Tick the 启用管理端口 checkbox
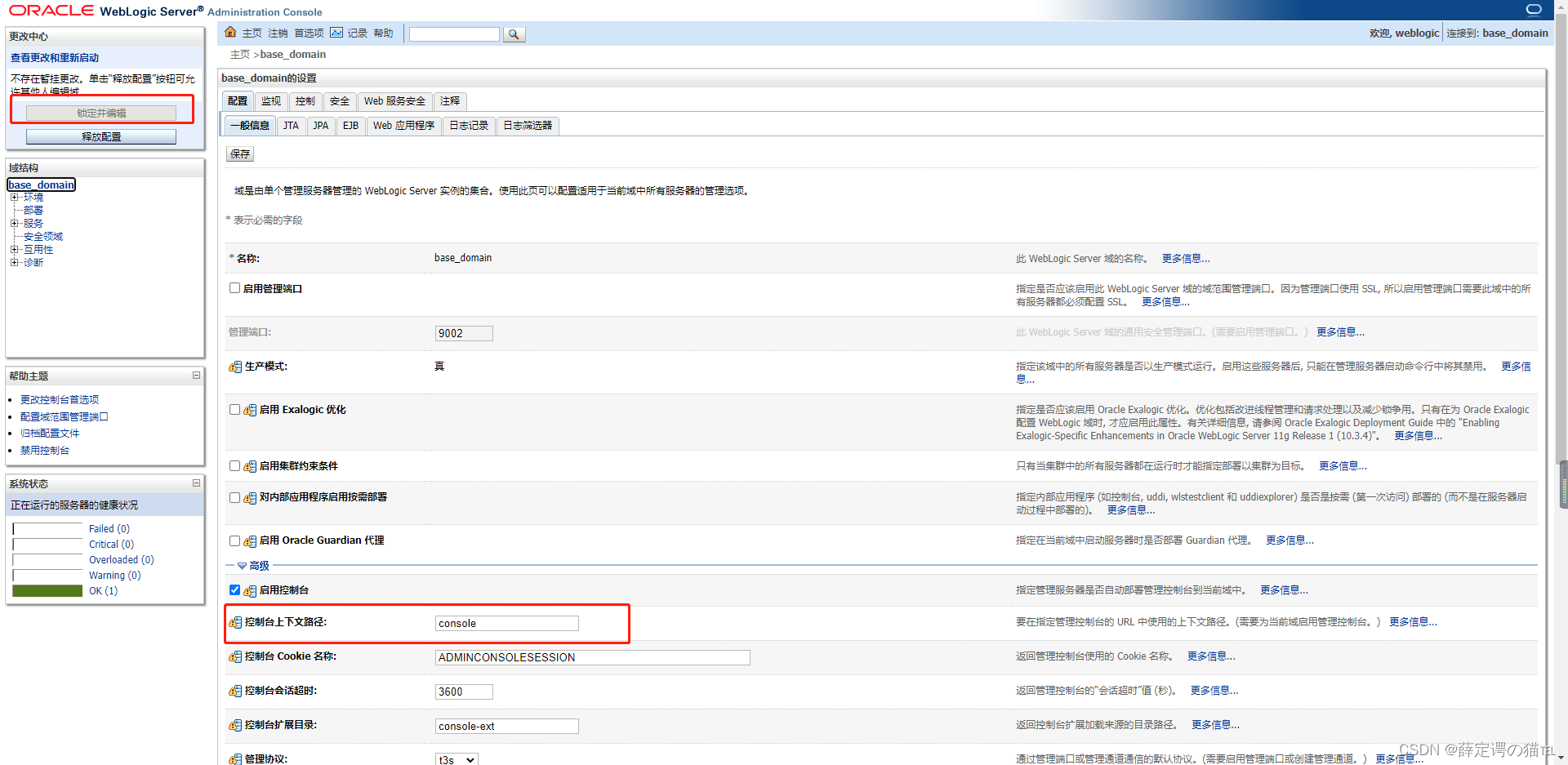1568x765 pixels. [x=234, y=288]
